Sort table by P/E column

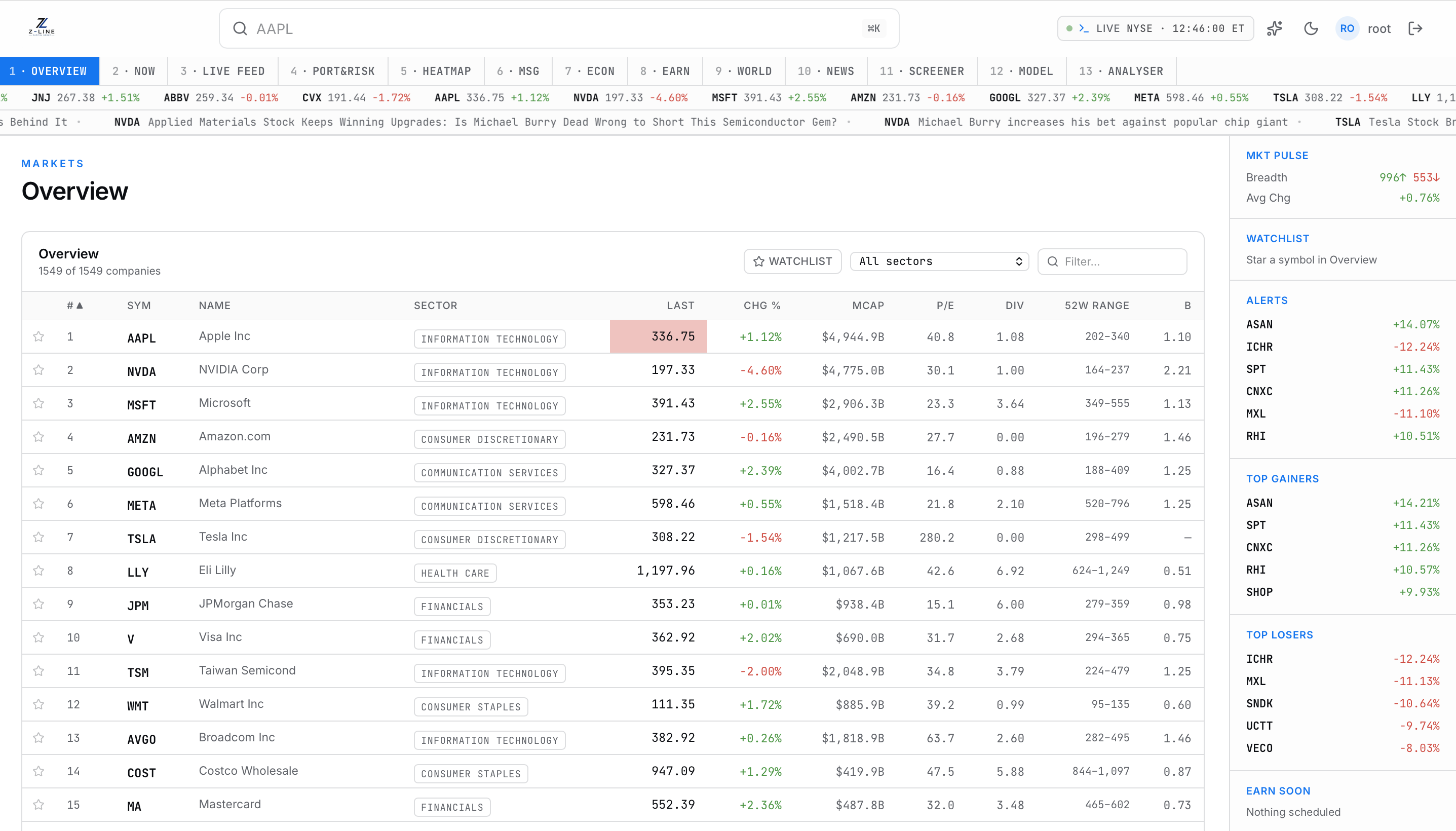click(945, 306)
